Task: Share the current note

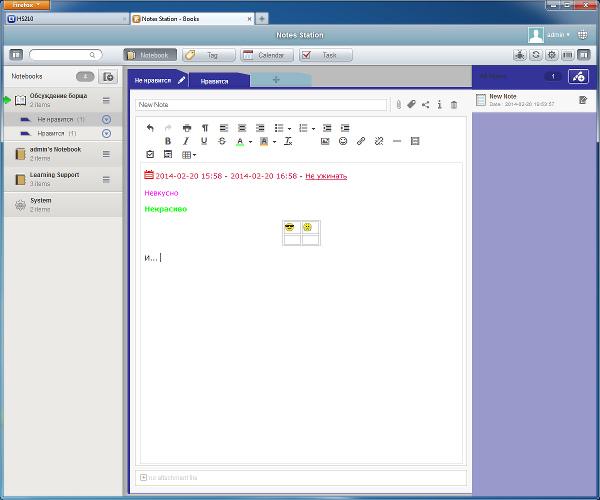Action: click(x=426, y=104)
